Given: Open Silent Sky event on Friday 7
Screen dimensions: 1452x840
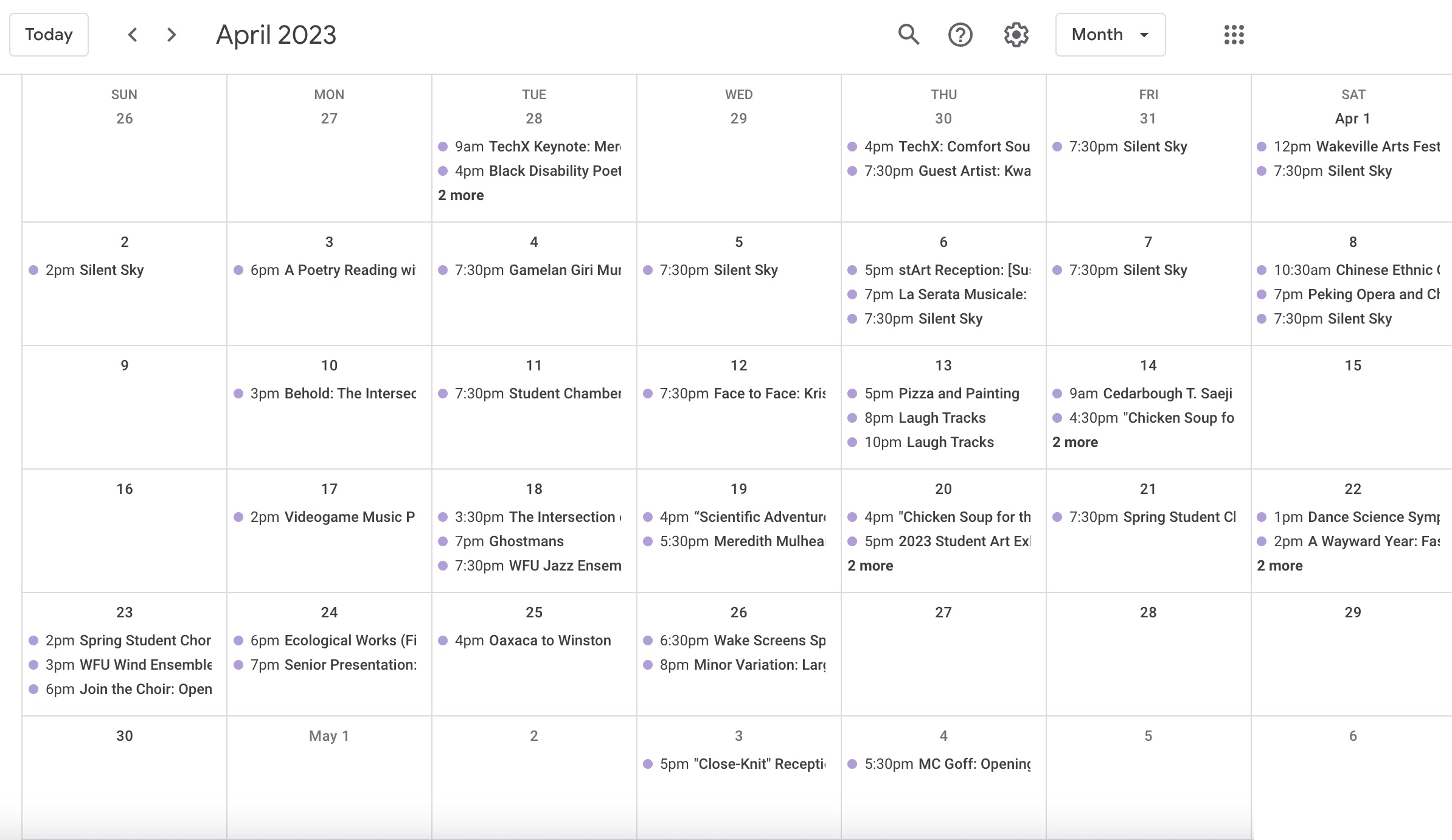Looking at the screenshot, I should [1120, 270].
